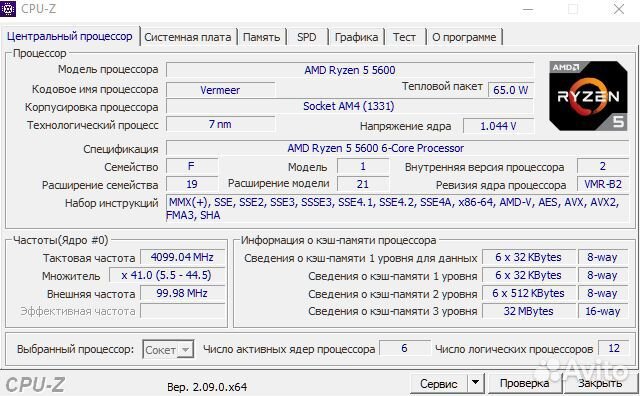Switch to the Тест tab
The width and height of the screenshot is (640, 396).
click(404, 37)
